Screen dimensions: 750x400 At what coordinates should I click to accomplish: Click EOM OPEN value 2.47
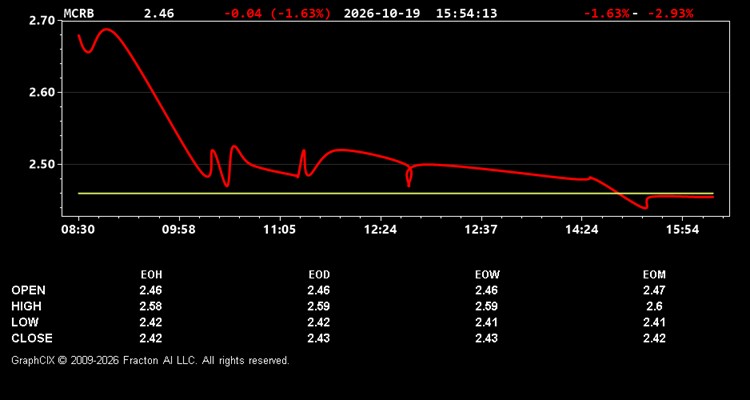pyautogui.click(x=654, y=290)
